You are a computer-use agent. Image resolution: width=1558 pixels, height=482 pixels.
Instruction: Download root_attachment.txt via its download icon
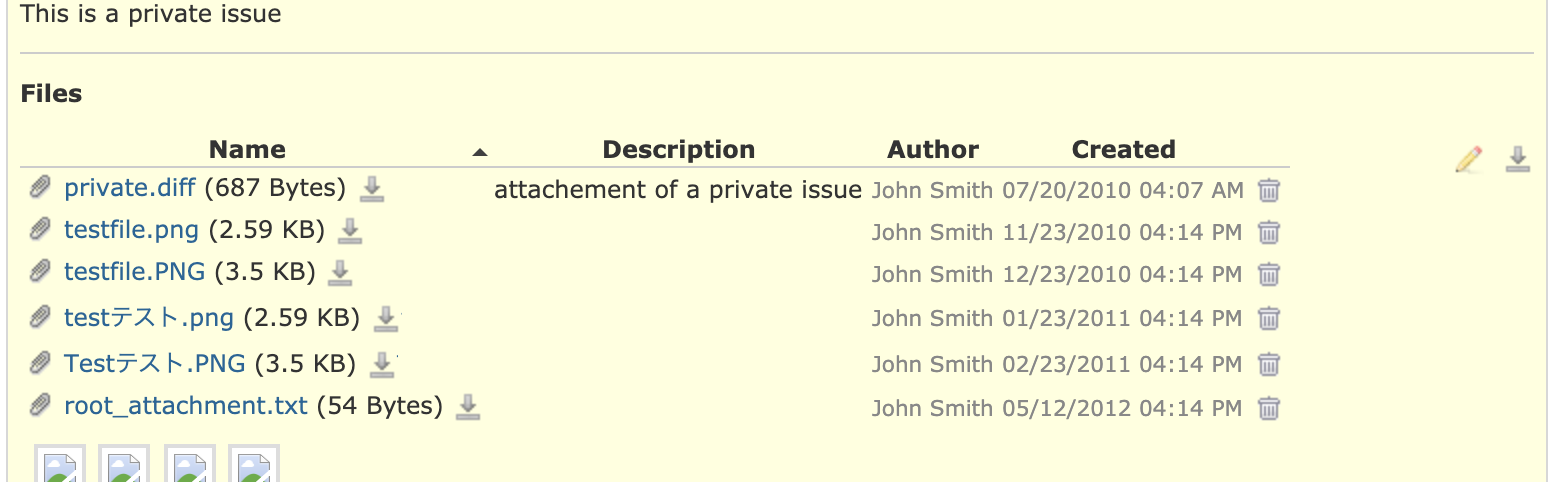coord(468,406)
